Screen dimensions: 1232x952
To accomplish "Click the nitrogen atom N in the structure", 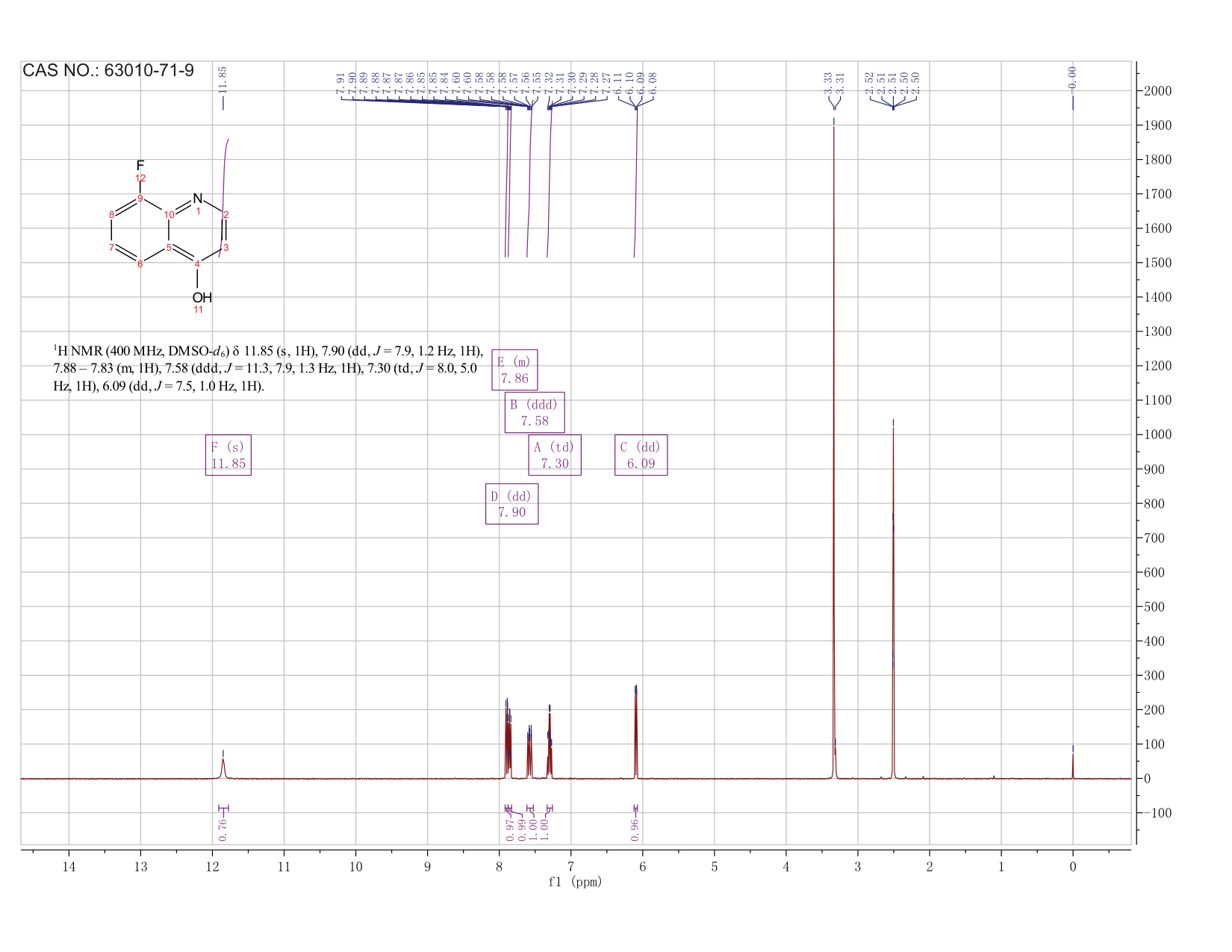I will (198, 198).
